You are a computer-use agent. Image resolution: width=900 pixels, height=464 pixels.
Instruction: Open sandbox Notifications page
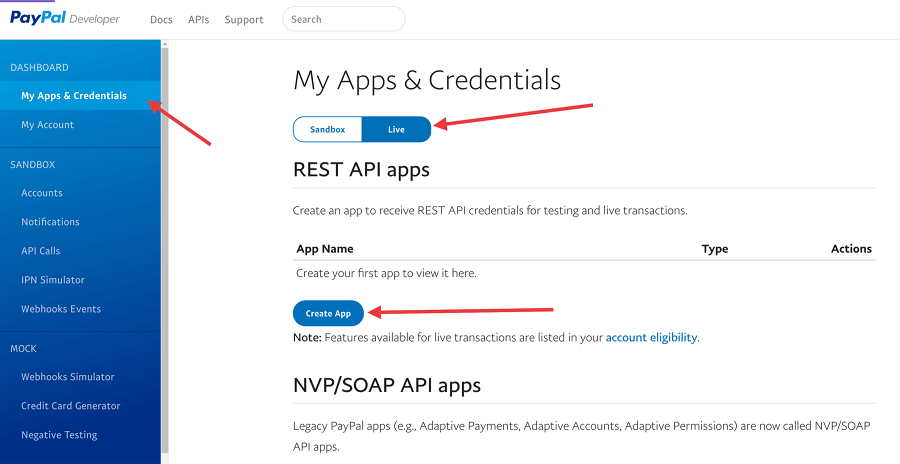tap(50, 222)
